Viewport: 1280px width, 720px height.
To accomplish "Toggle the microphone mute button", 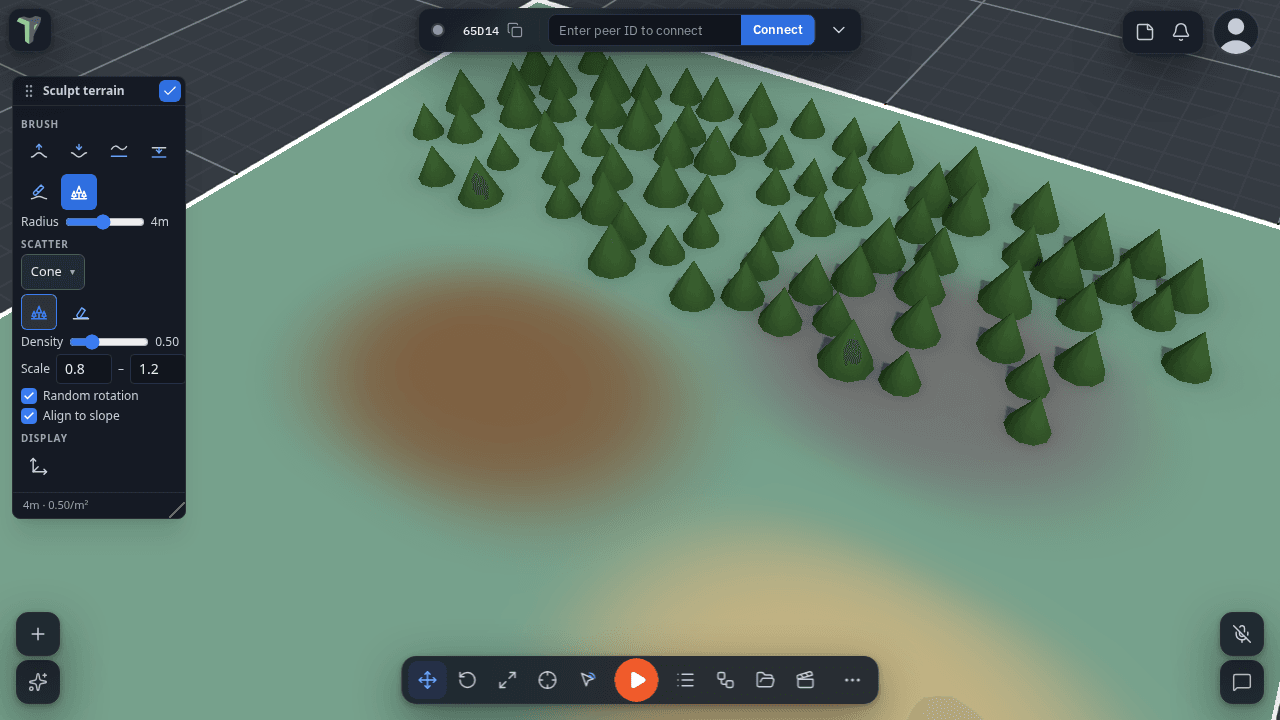I will tap(1242, 634).
